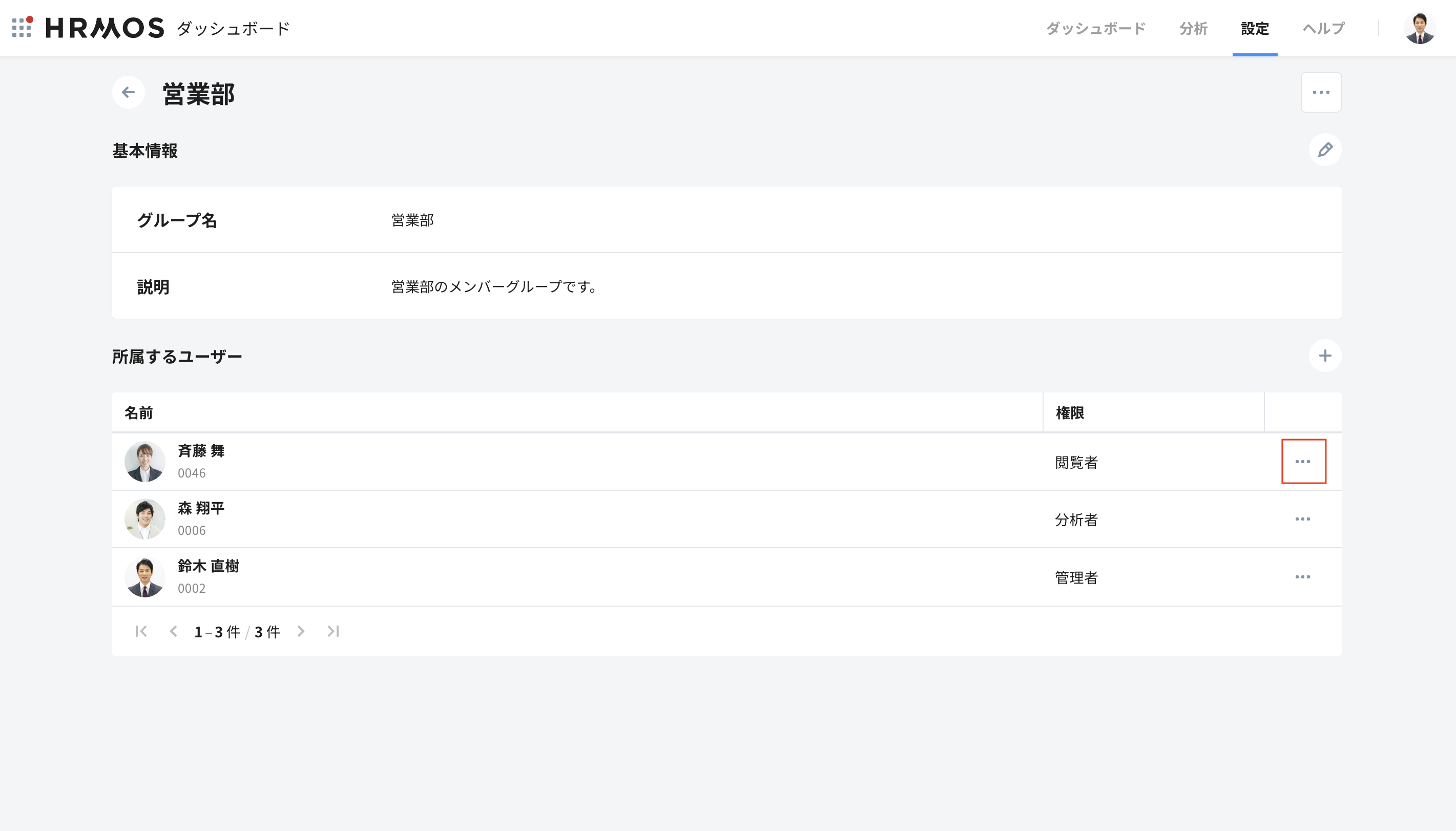The width and height of the screenshot is (1456, 831).
Task: Open the row menu for 鈴木 直樹
Action: click(x=1302, y=577)
